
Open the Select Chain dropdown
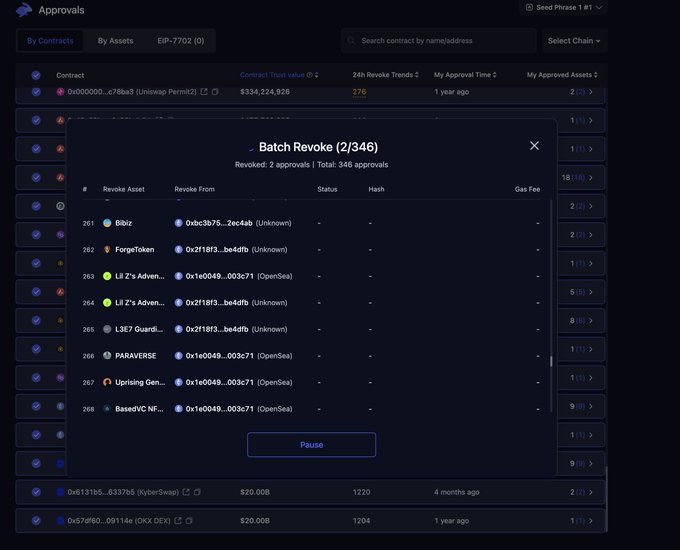point(574,41)
